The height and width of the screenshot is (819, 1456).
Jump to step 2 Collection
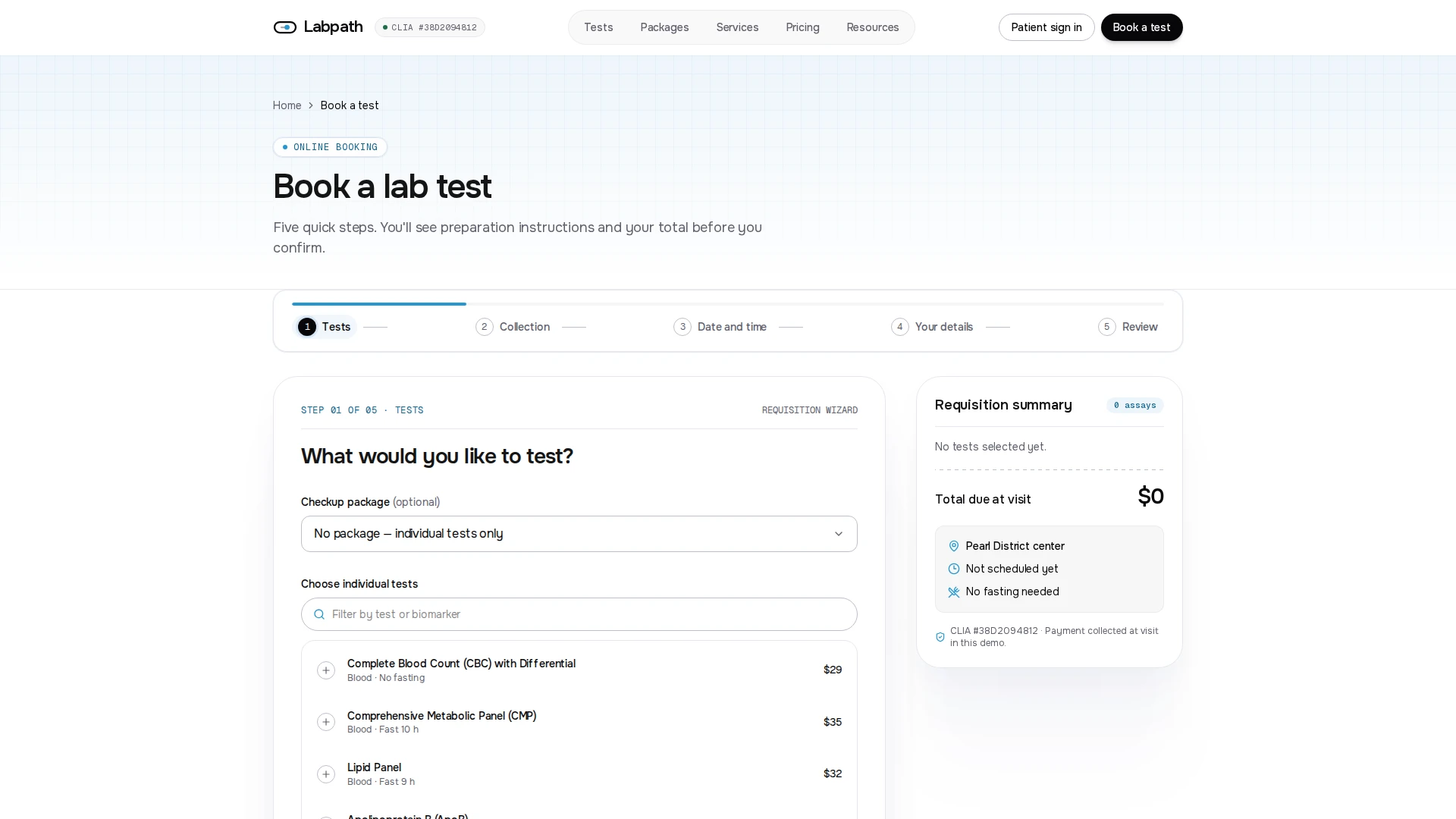point(513,327)
